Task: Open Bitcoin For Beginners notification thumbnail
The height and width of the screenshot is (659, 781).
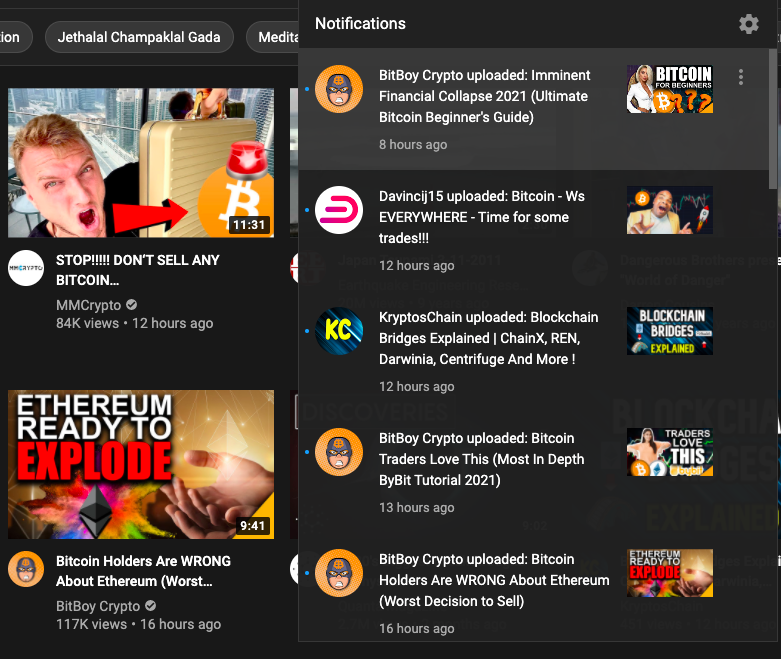Action: (x=669, y=89)
